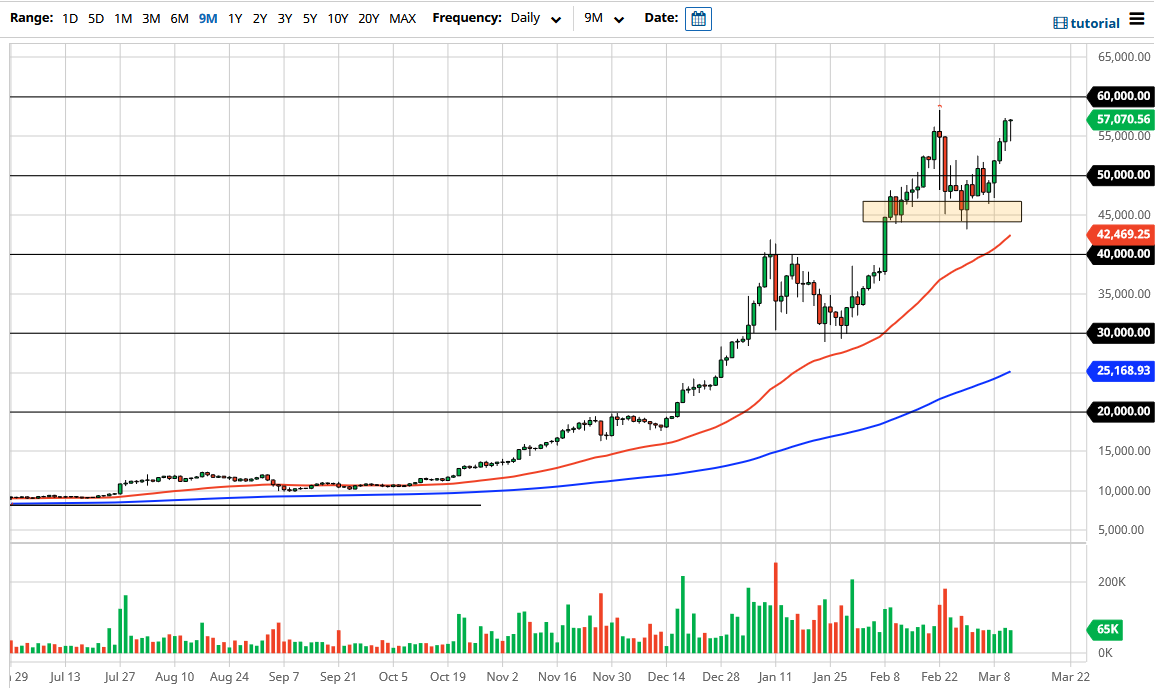Switch to the 3M range
The image size is (1163, 691).
[x=150, y=18]
